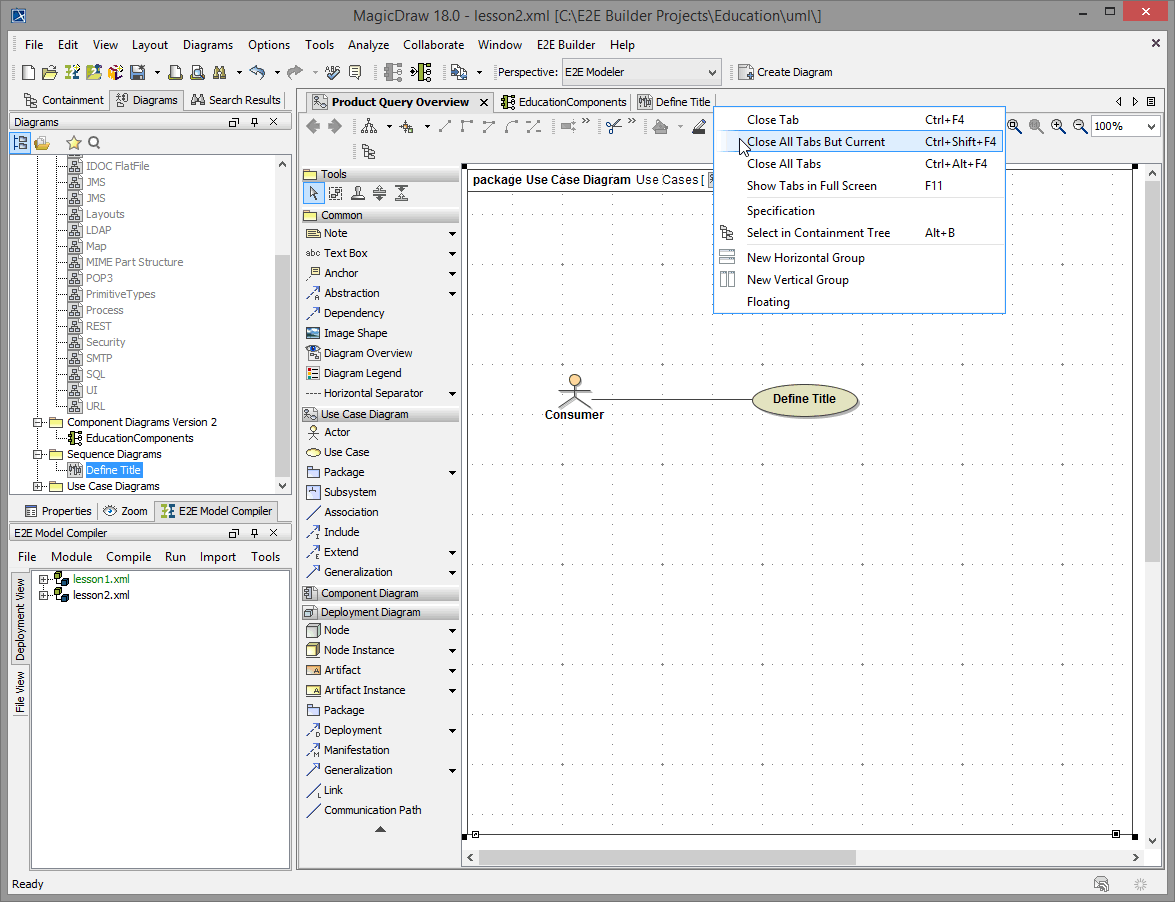Click the Diagram Legend palette tool
The width and height of the screenshot is (1175, 902).
click(x=362, y=373)
